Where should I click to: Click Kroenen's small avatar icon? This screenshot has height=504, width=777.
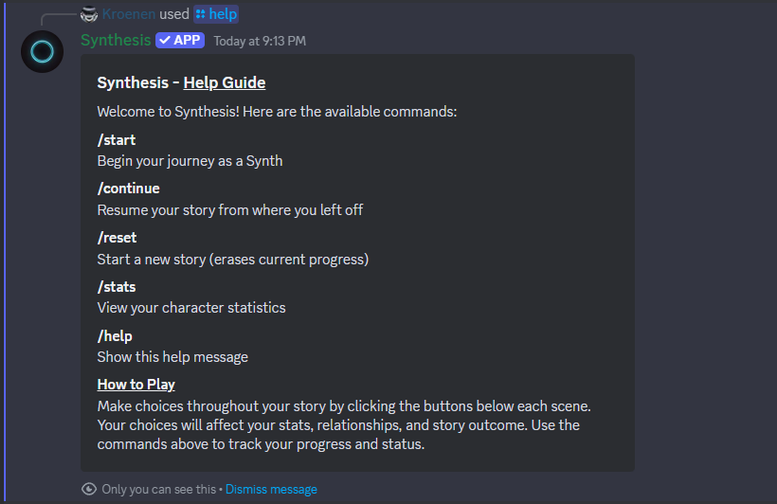(x=90, y=14)
